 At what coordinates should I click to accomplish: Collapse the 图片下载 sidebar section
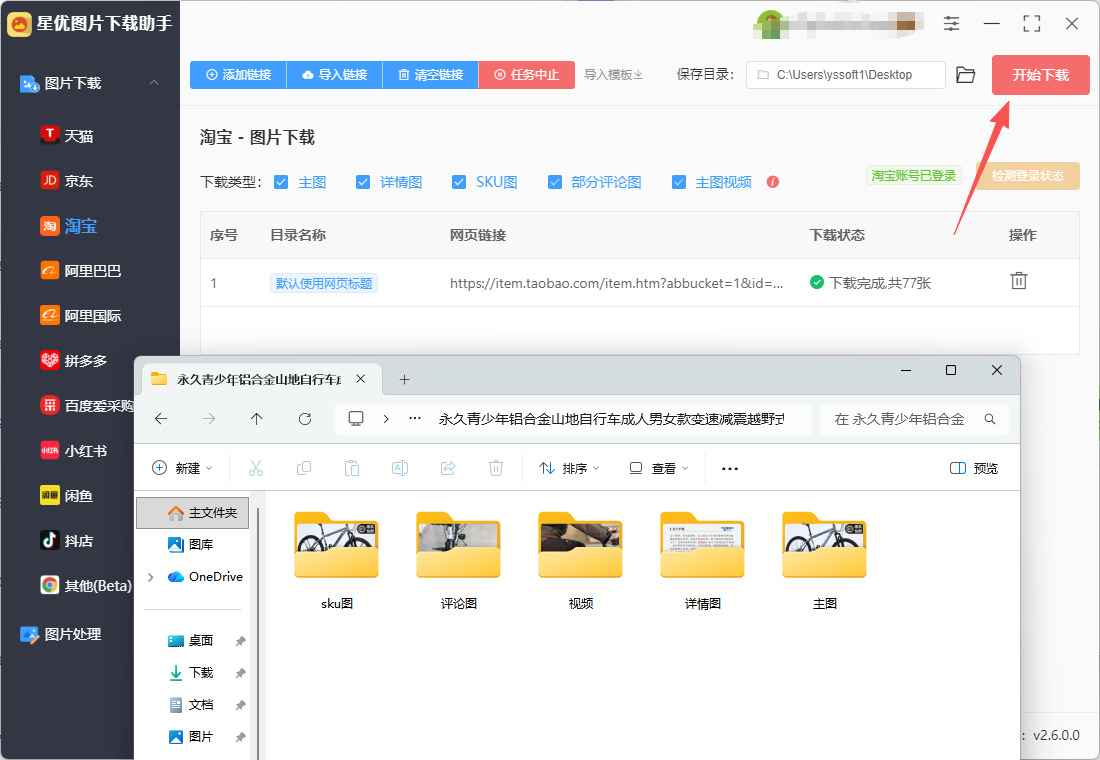(154, 83)
